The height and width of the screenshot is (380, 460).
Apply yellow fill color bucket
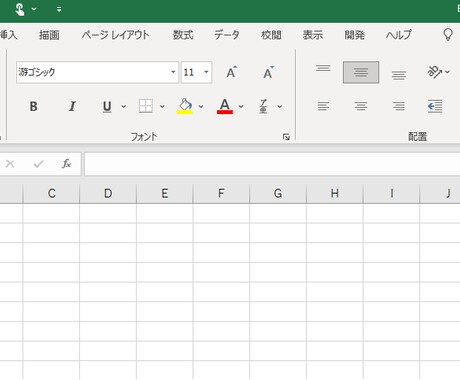[185, 106]
